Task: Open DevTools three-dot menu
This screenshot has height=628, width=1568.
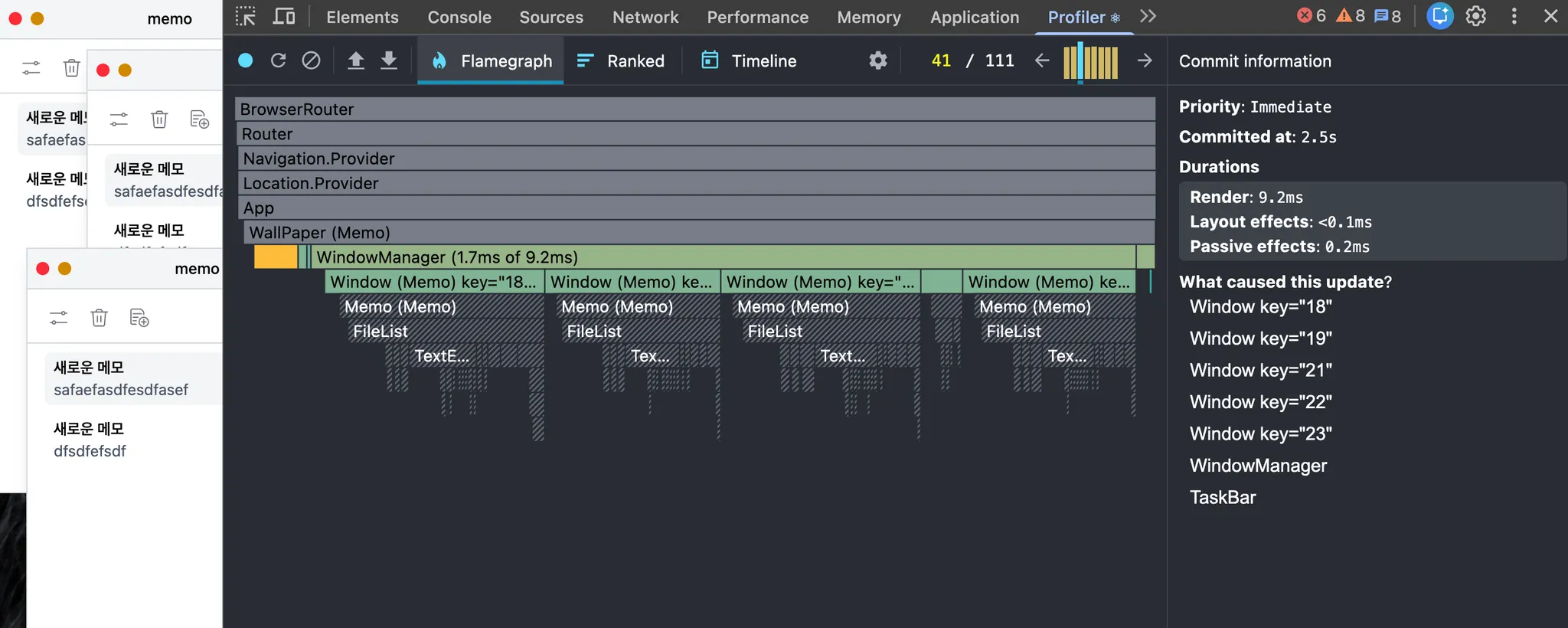Action: 1514,16
